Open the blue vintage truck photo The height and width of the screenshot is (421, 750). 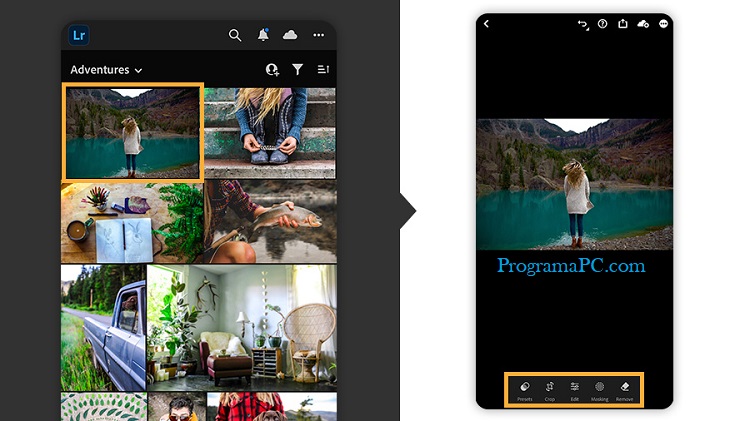pyautogui.click(x=102, y=326)
